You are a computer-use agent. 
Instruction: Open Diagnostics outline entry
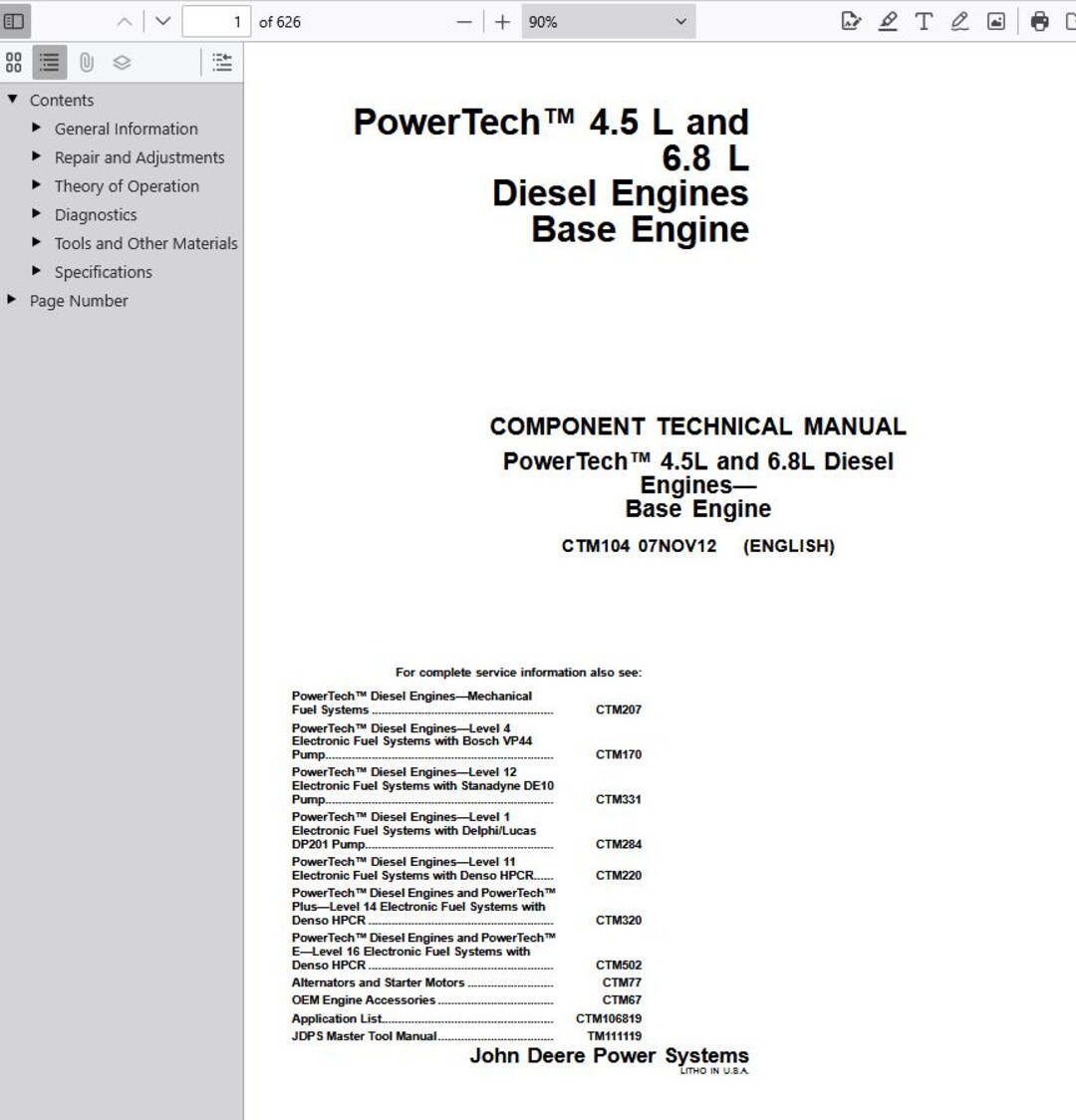[x=96, y=214]
